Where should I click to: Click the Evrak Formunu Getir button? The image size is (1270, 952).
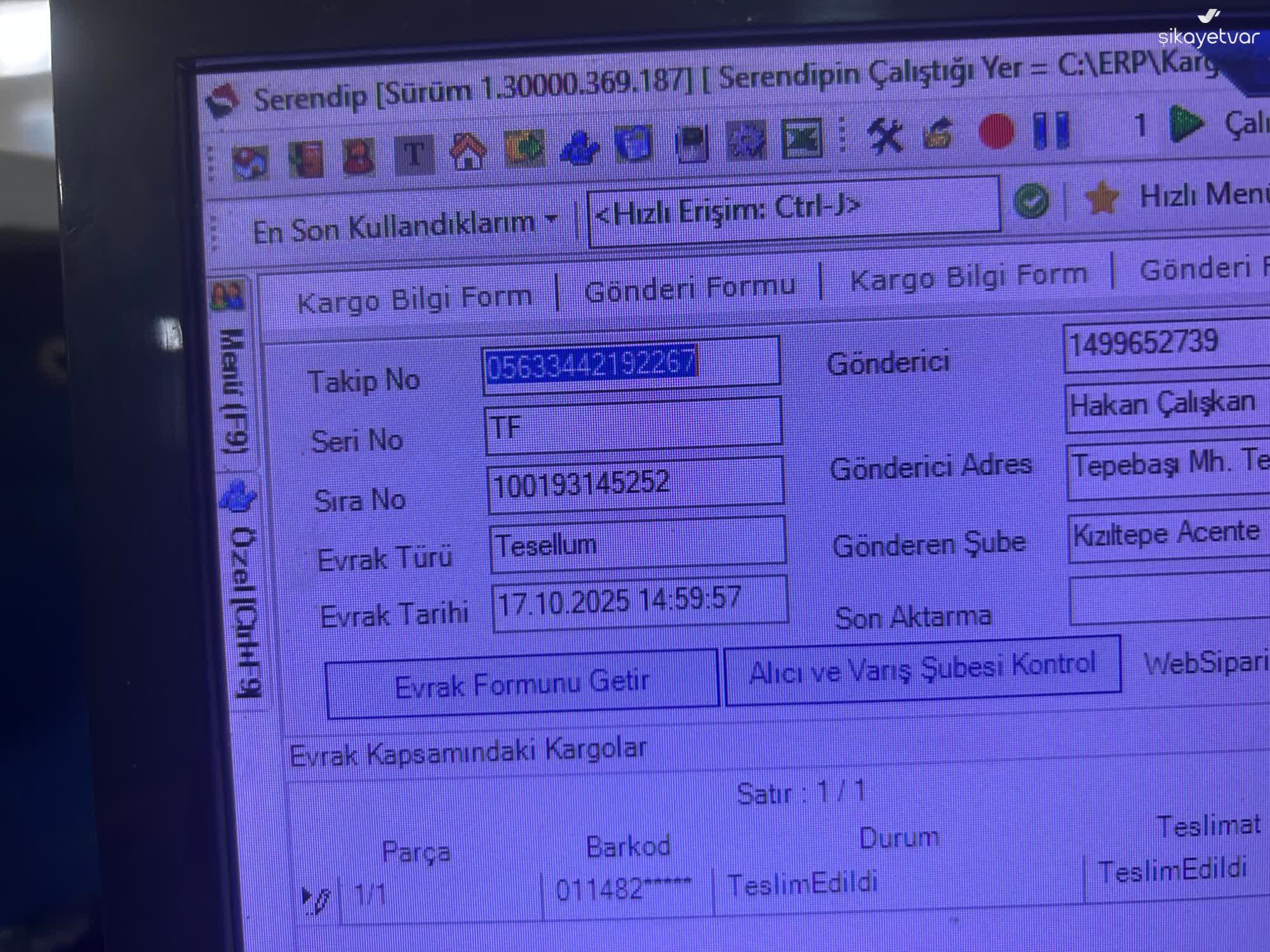tap(522, 685)
